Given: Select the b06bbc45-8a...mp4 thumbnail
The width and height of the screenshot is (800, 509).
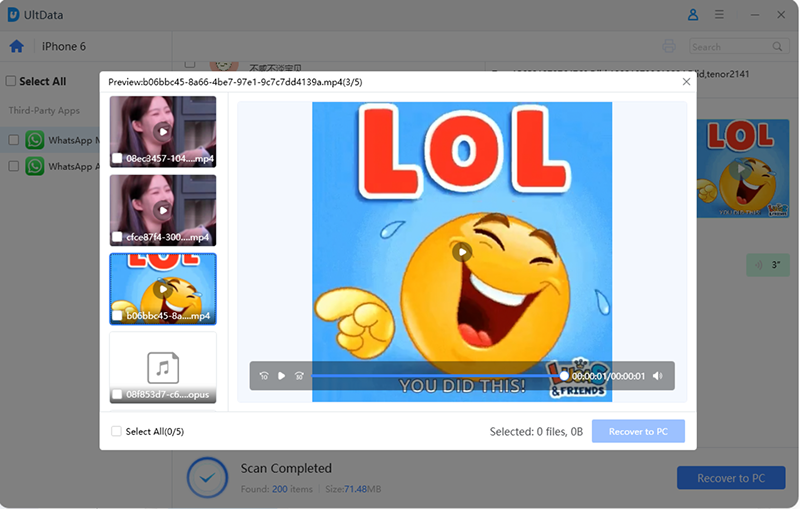Looking at the screenshot, I should click(x=163, y=289).
